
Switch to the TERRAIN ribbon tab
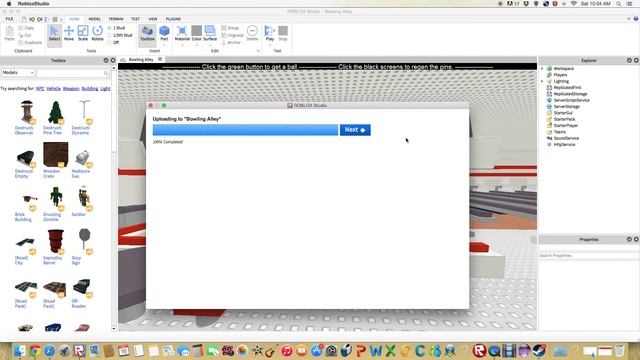pos(116,19)
